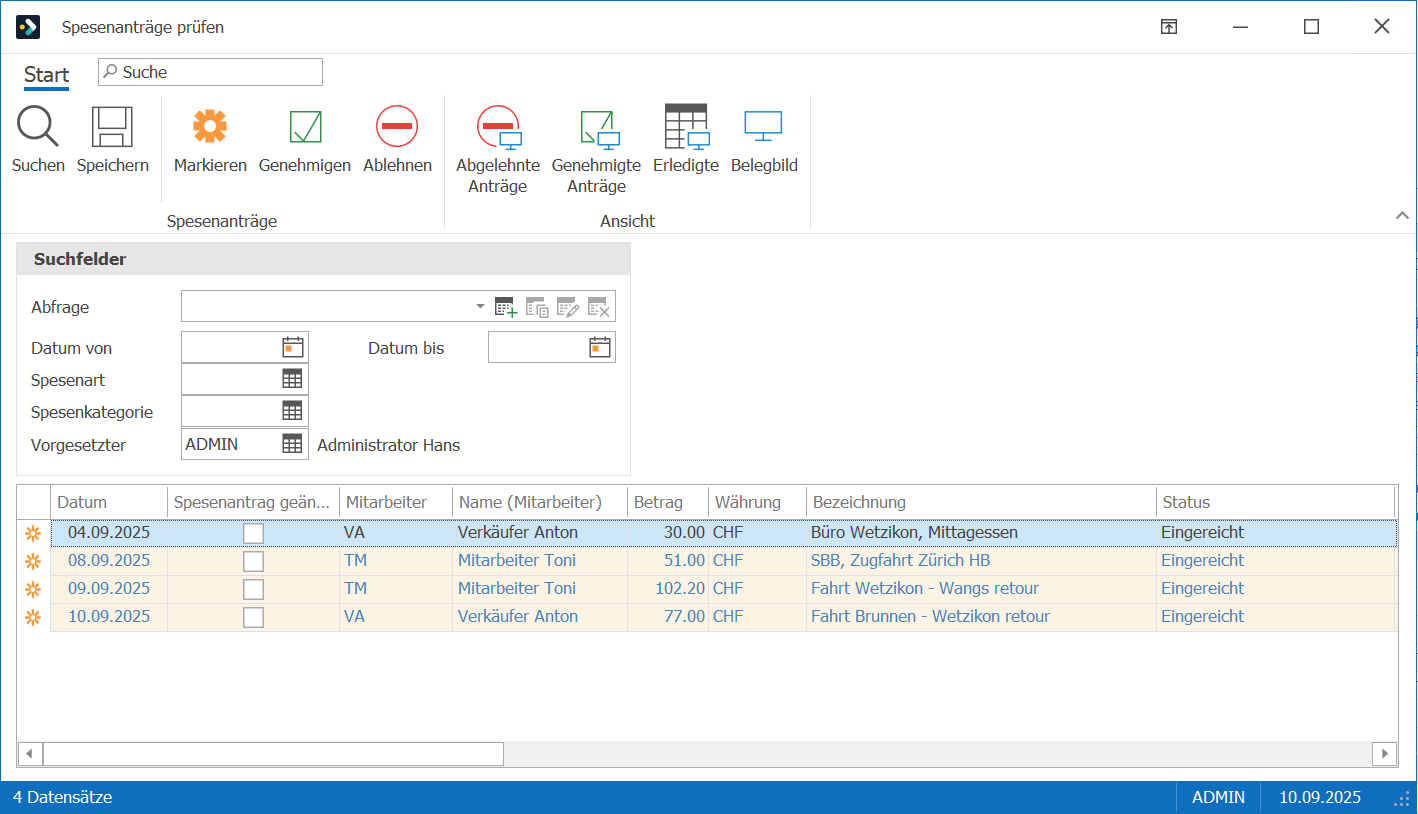Click the ribbon display options icon in the title bar
Screen dimensions: 1418x814
(1169, 27)
